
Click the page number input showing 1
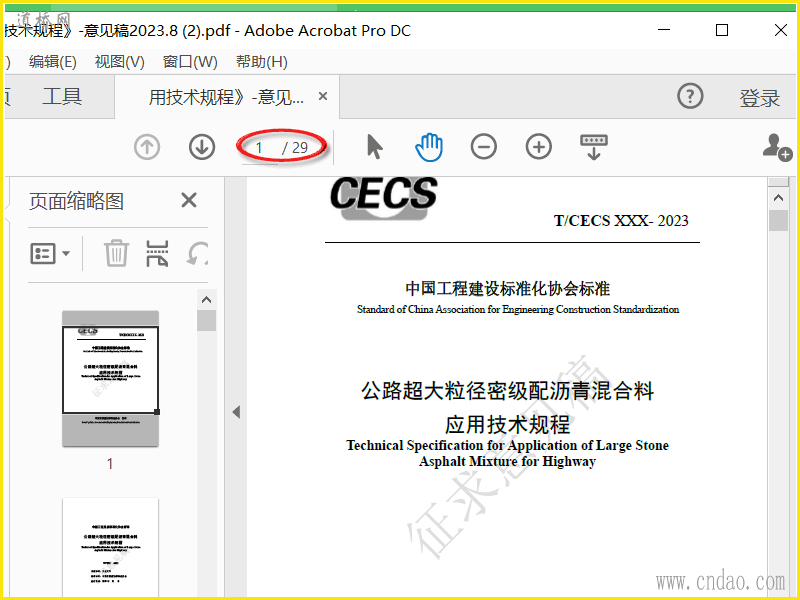point(260,148)
